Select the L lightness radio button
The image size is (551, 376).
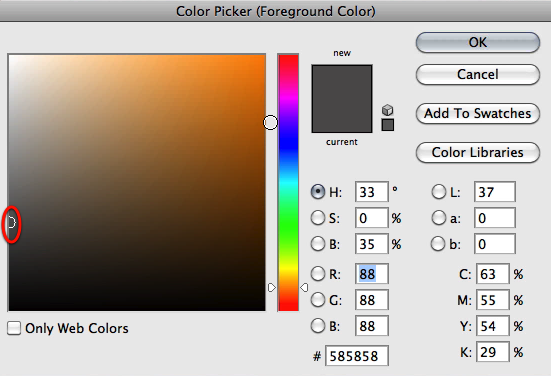click(438, 192)
